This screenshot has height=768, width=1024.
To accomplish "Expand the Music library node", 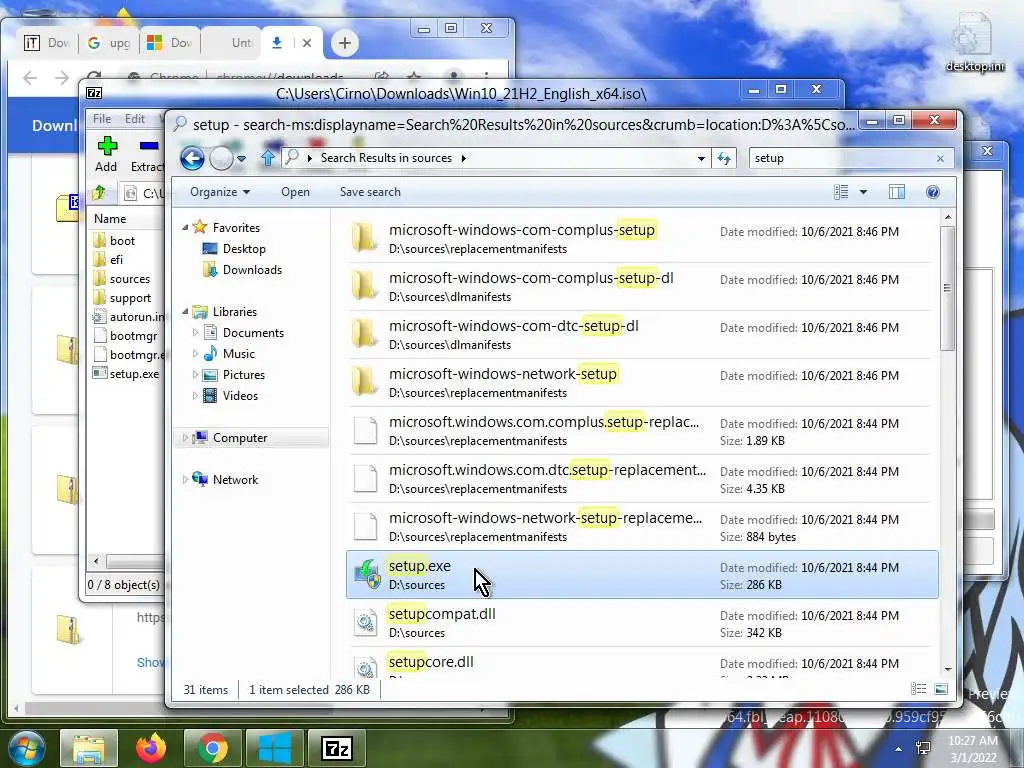I will coord(195,353).
